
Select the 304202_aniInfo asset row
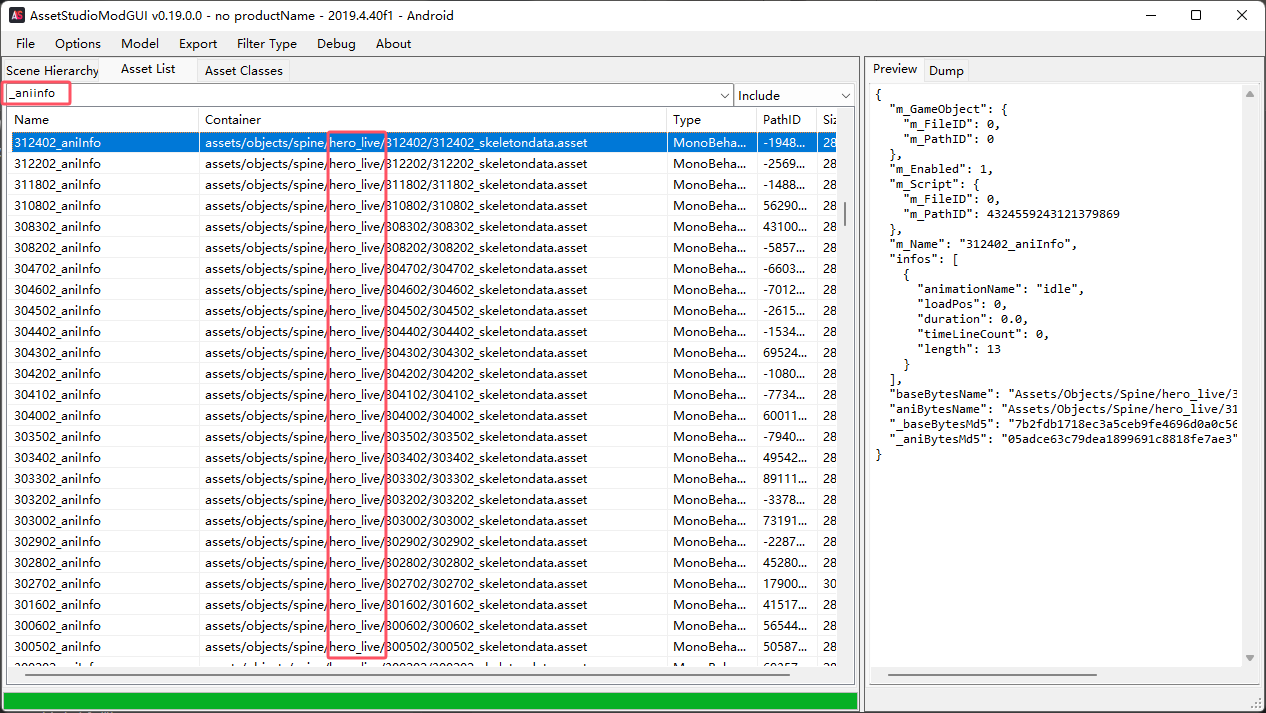tap(423, 373)
